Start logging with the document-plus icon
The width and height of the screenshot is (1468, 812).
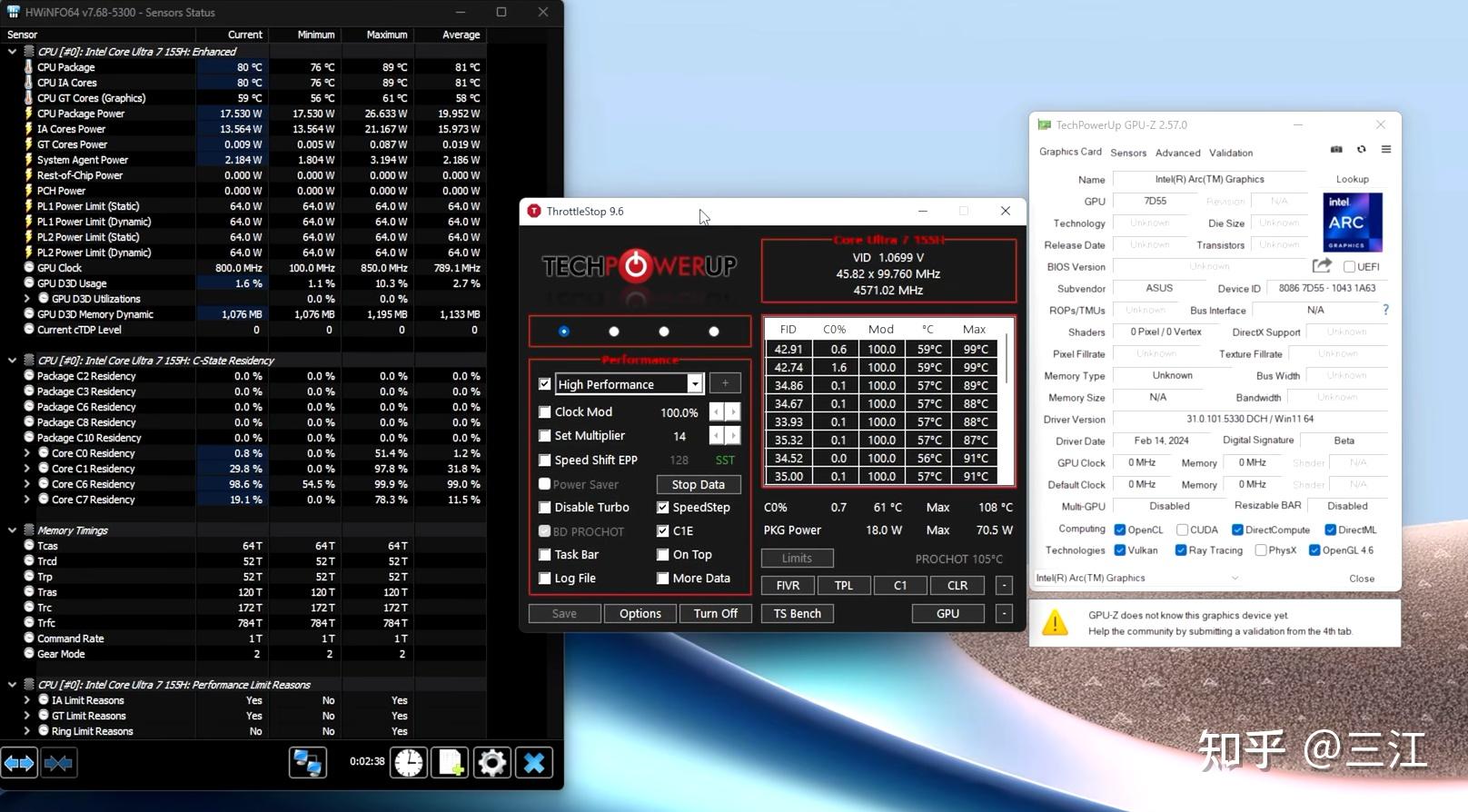[x=451, y=763]
